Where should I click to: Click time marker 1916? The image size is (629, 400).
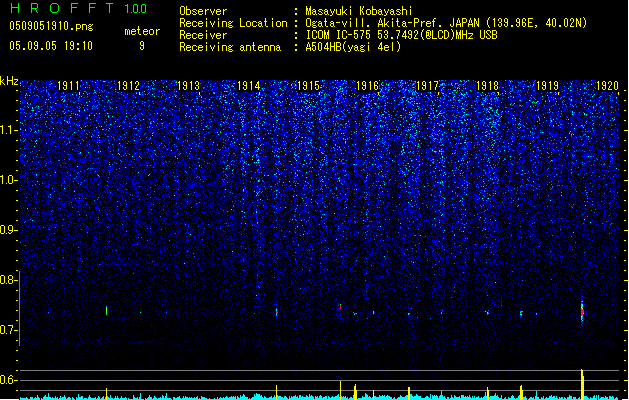368,86
